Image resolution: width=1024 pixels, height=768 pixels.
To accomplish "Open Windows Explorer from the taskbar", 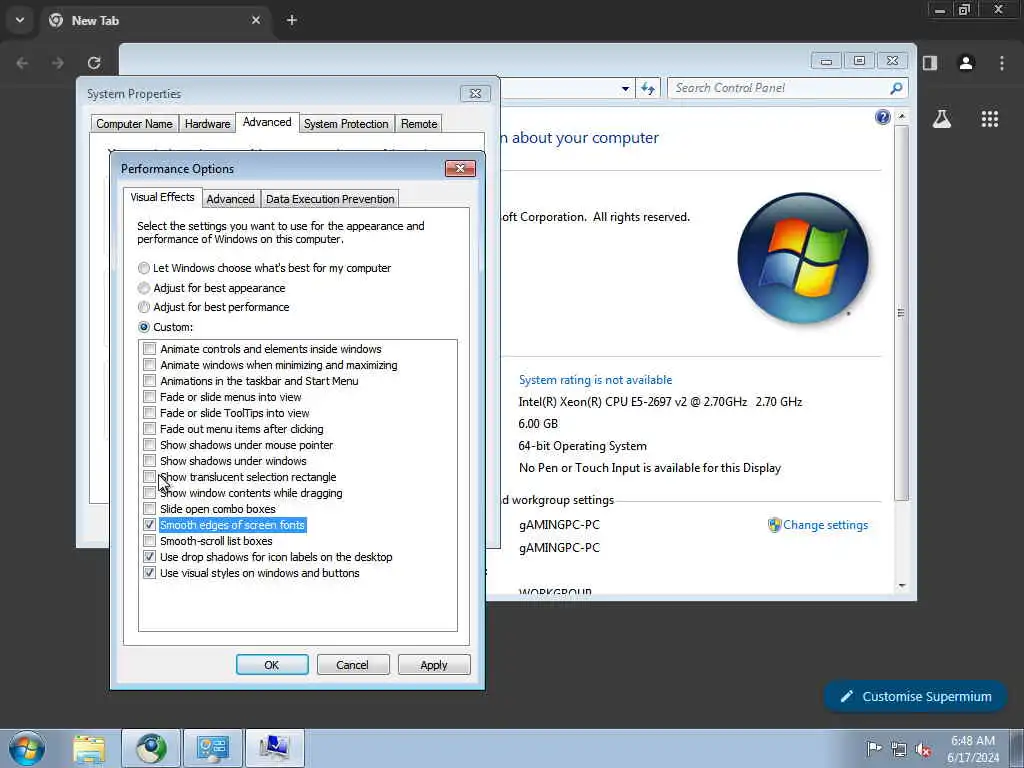I will pyautogui.click(x=89, y=748).
